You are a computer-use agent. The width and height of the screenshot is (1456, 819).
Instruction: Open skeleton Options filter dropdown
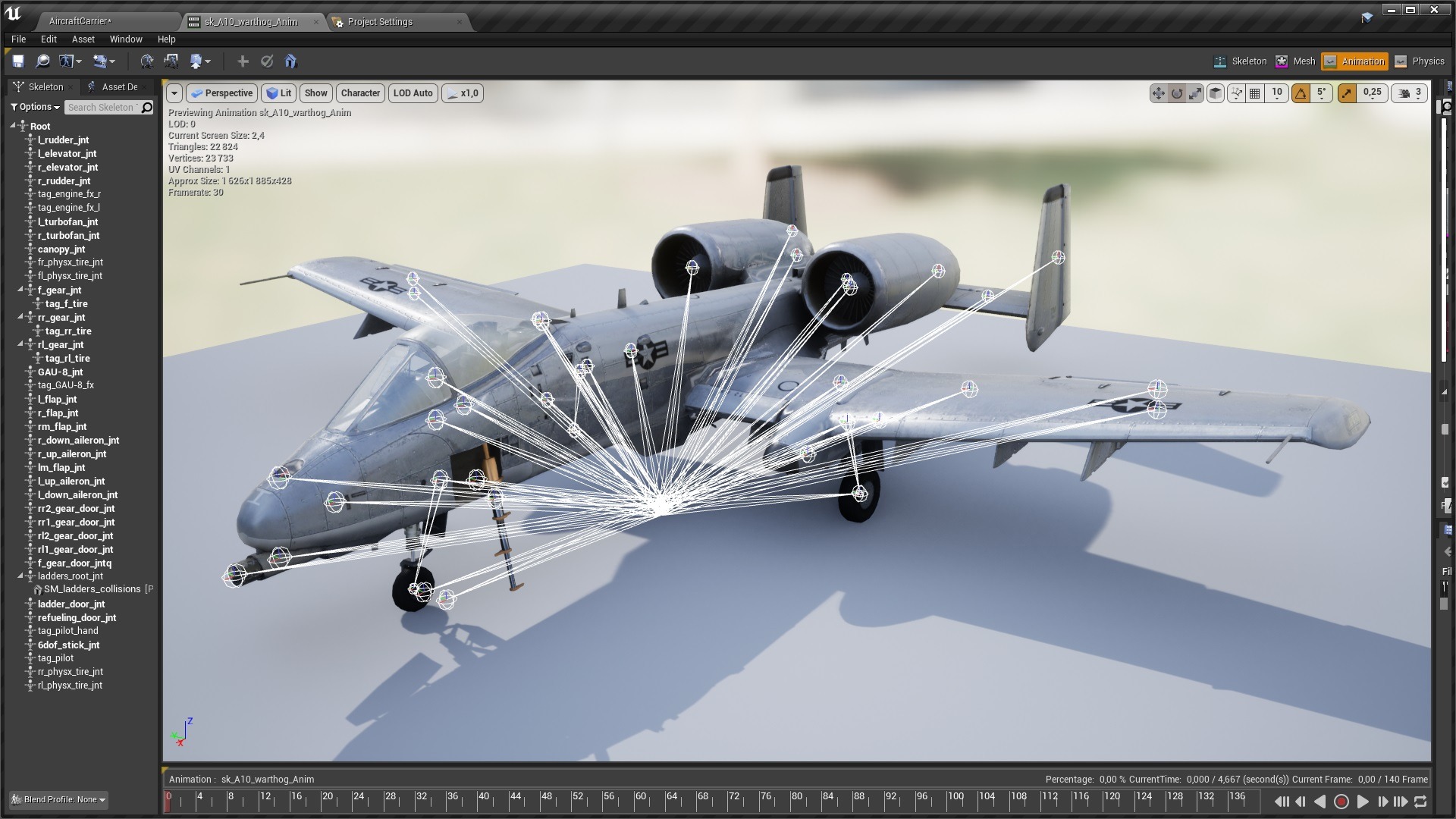(35, 107)
